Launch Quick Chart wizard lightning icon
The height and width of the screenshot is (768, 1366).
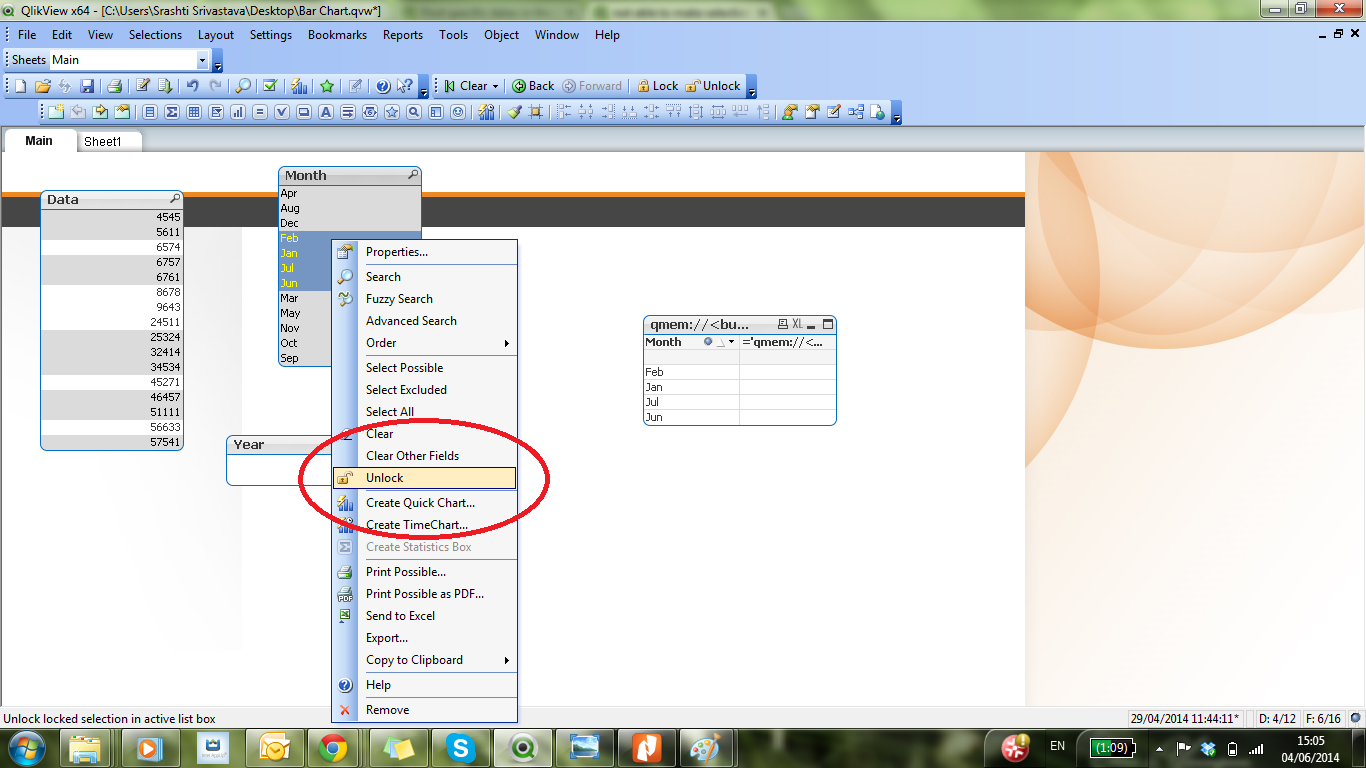(x=299, y=86)
